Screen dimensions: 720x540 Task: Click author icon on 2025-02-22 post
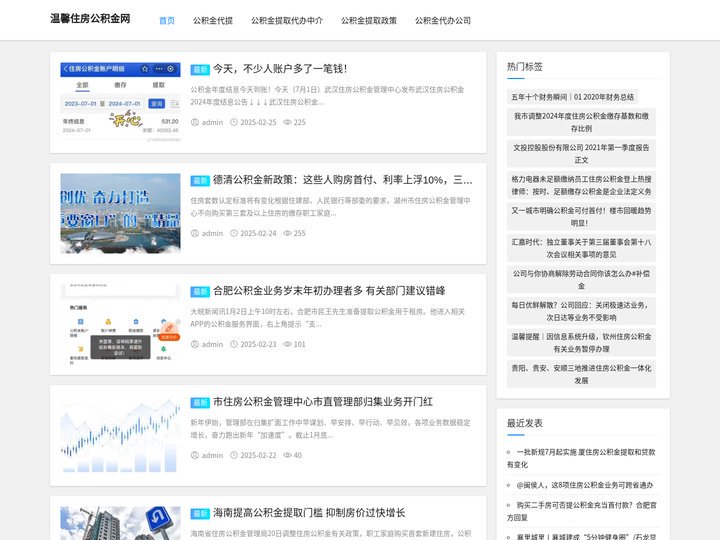click(195, 456)
